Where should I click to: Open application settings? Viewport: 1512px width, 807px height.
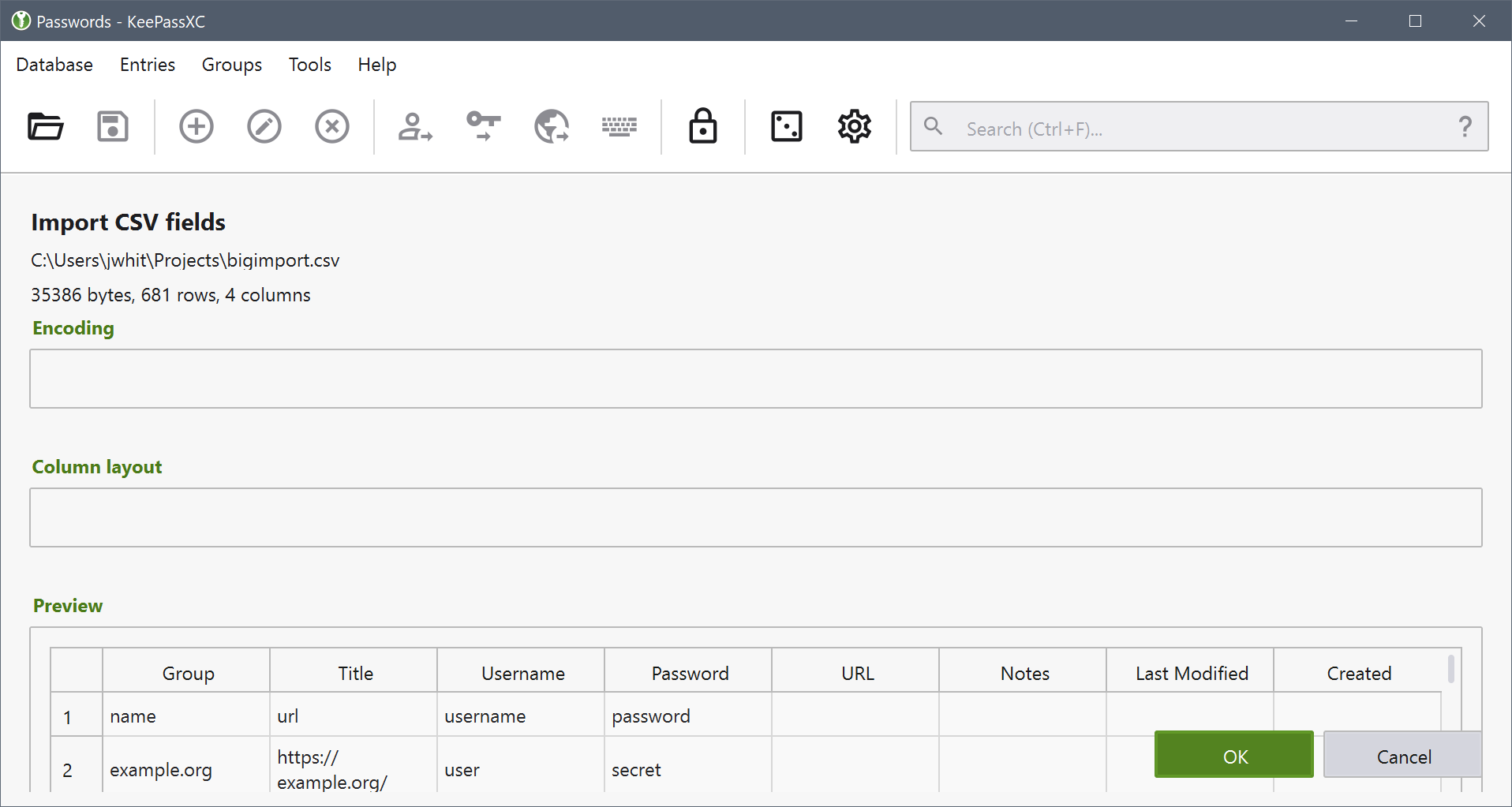pyautogui.click(x=853, y=126)
